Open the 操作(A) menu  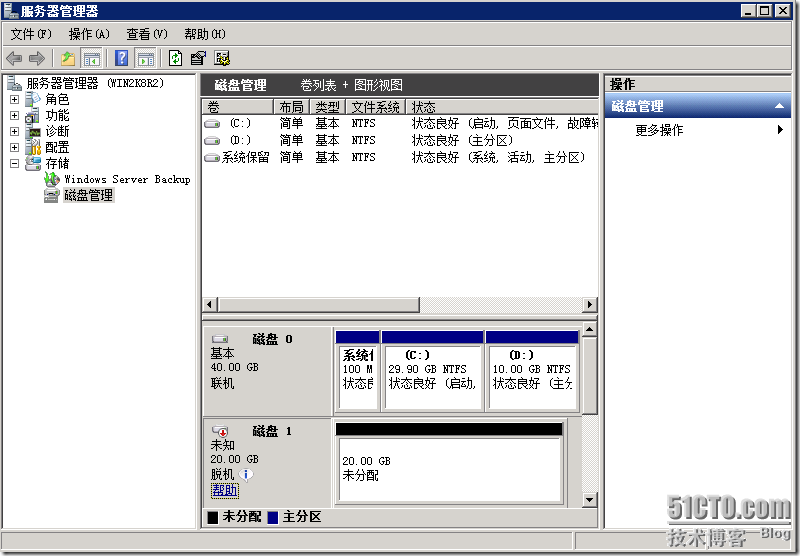pyautogui.click(x=89, y=34)
